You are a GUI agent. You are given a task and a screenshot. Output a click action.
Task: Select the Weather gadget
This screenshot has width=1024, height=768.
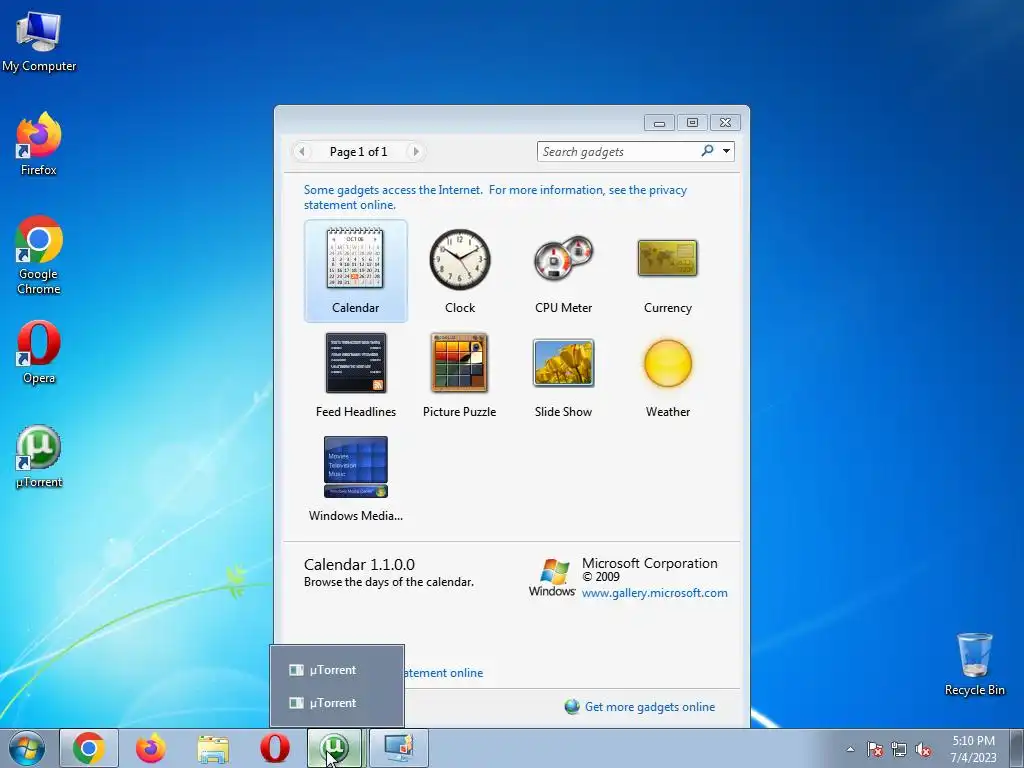pyautogui.click(x=667, y=375)
